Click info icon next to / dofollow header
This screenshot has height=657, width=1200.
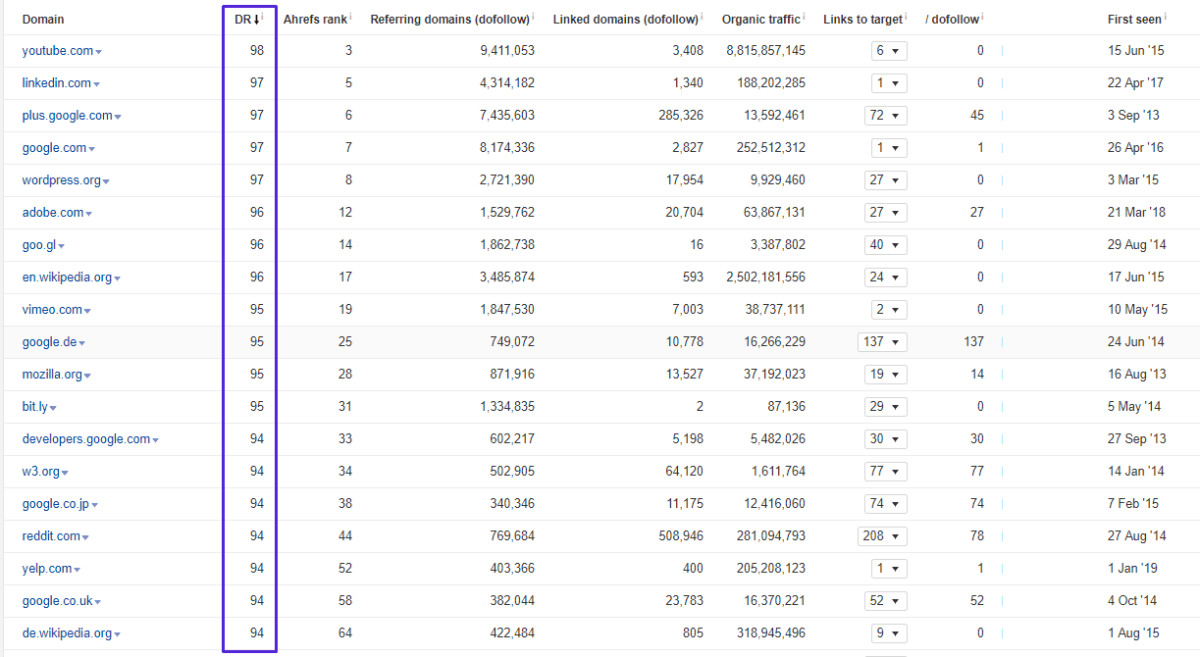981,17
